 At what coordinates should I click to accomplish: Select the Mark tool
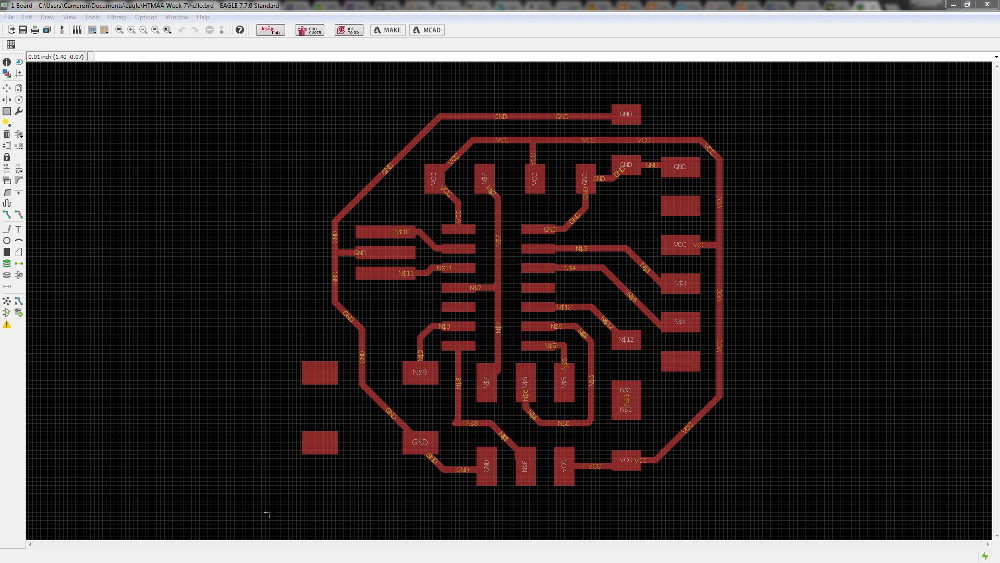pos(18,74)
